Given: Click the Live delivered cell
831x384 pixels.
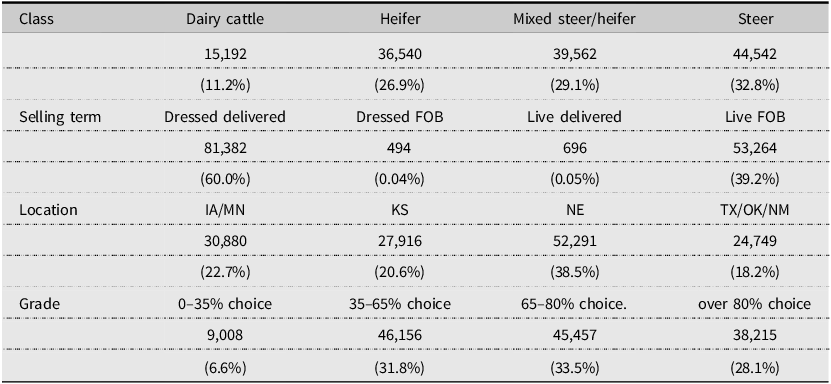Looking at the screenshot, I should click(x=574, y=117).
